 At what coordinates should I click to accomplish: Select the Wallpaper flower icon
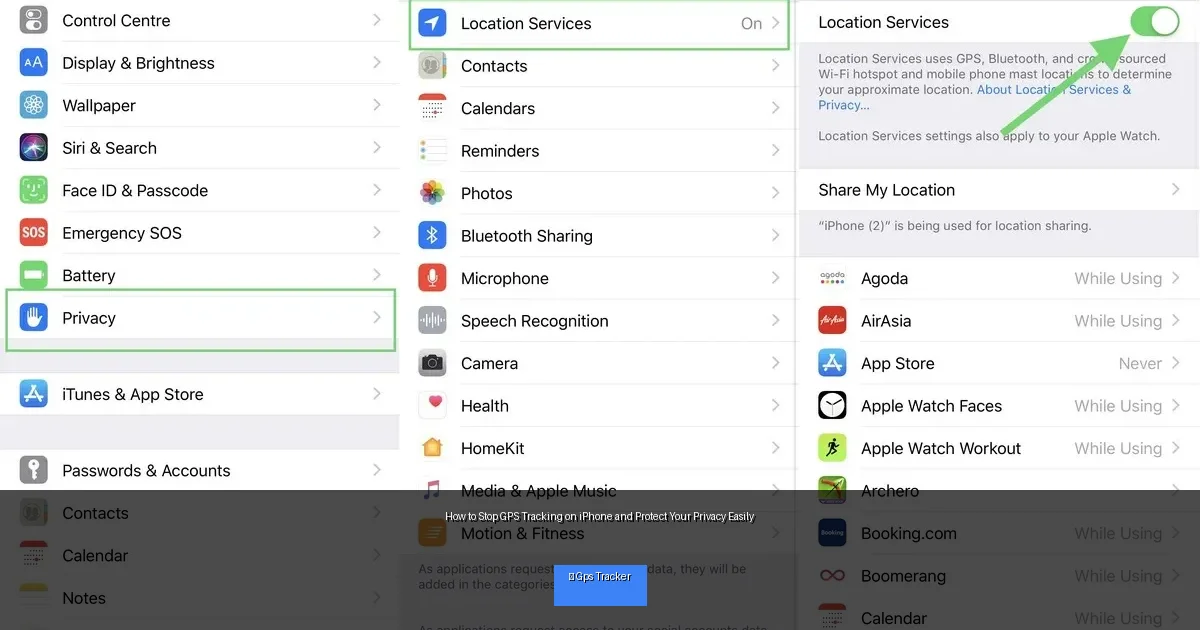pyautogui.click(x=34, y=105)
